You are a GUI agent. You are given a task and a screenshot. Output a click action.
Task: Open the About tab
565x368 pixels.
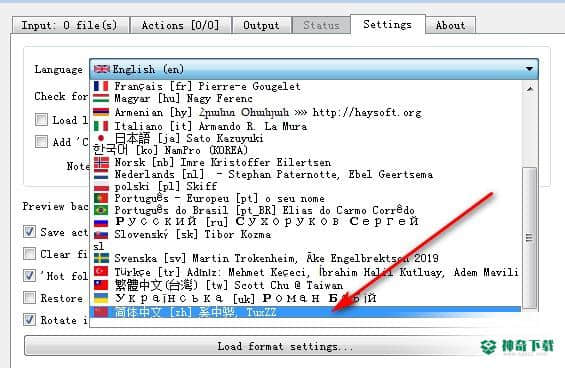coord(450,25)
